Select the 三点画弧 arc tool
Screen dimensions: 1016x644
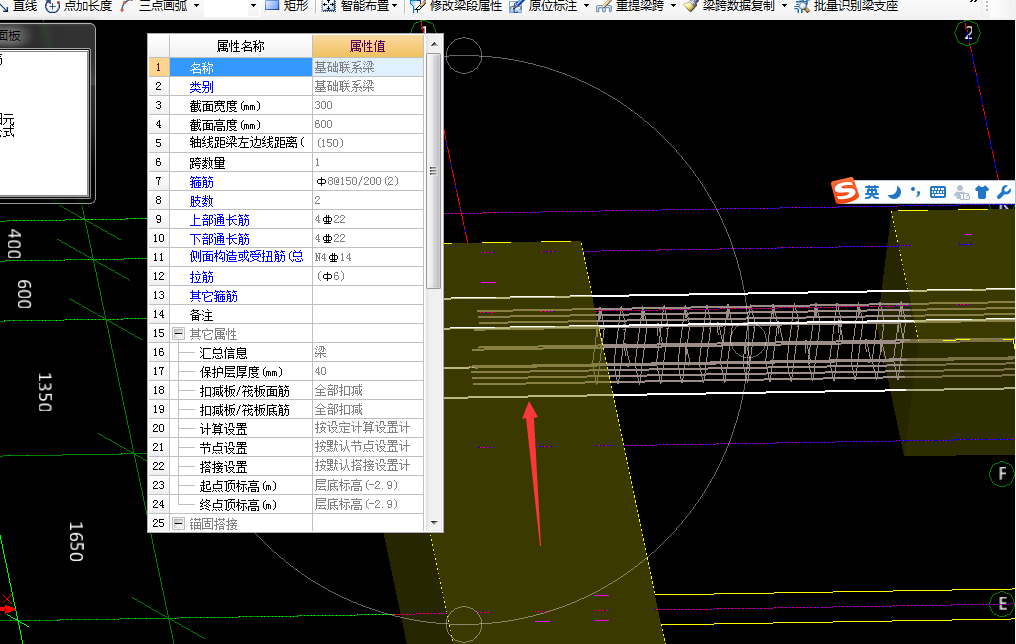click(154, 6)
